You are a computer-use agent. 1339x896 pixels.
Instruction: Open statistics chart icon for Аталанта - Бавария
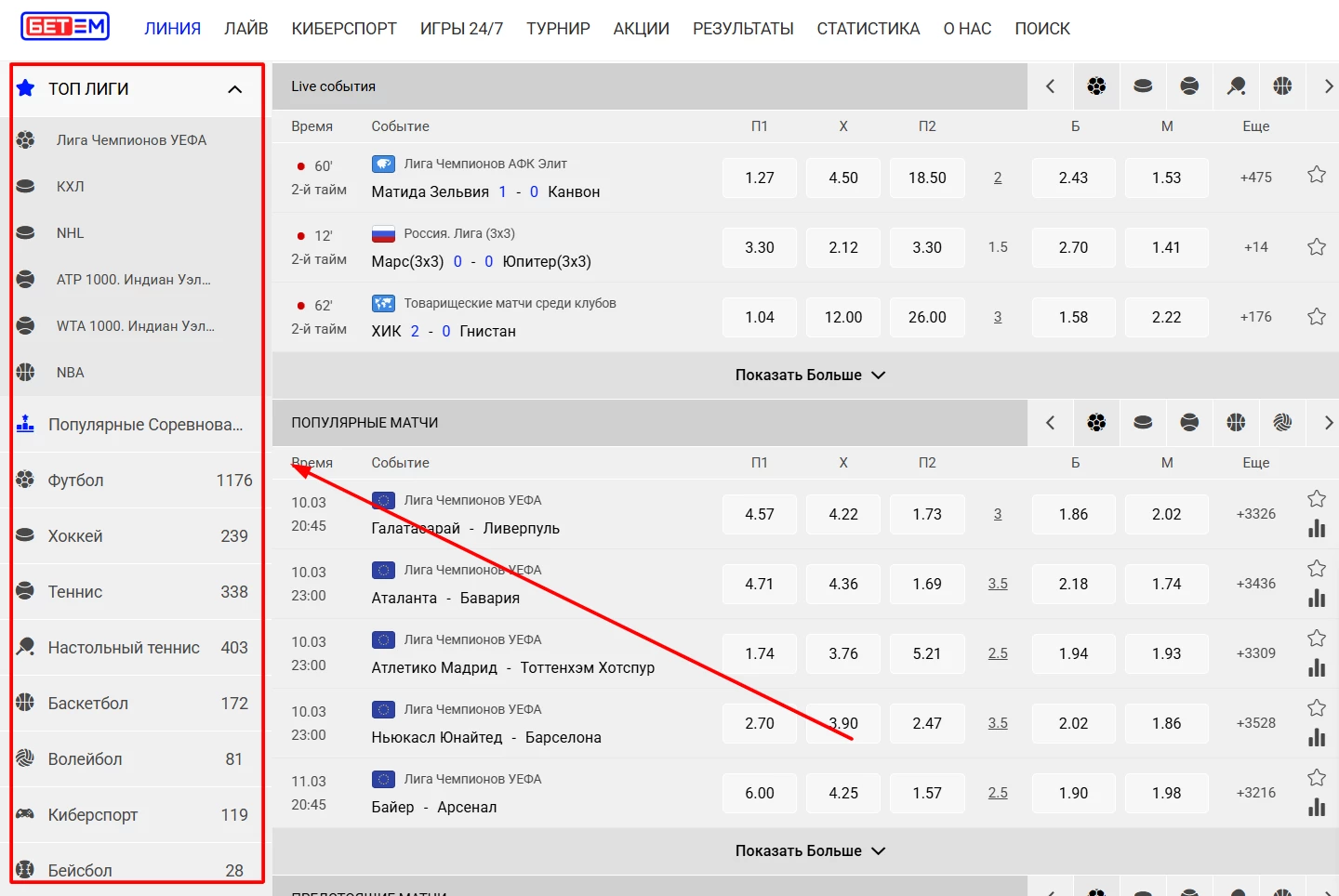(1317, 599)
